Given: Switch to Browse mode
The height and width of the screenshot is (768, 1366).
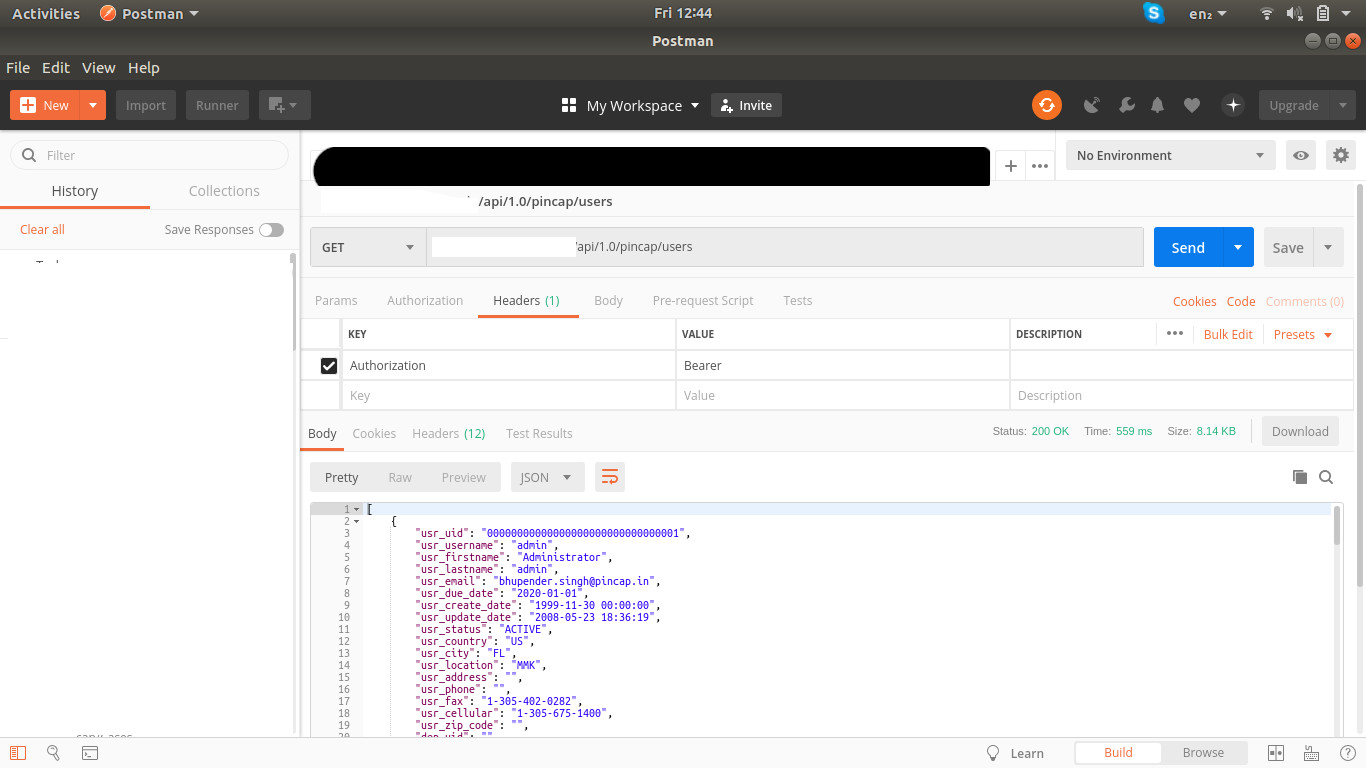Looking at the screenshot, I should [x=1203, y=753].
